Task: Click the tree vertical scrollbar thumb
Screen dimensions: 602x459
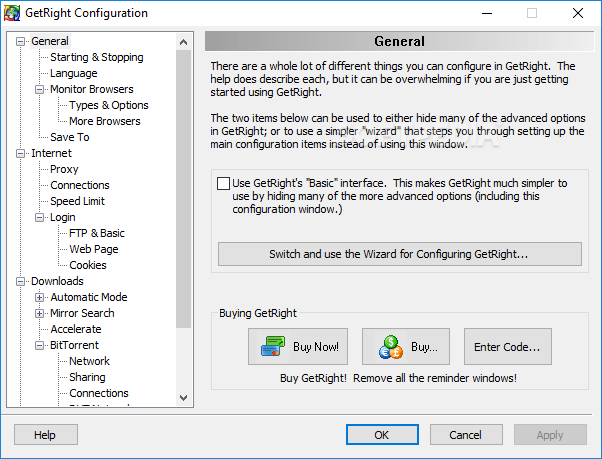Action: [184, 189]
